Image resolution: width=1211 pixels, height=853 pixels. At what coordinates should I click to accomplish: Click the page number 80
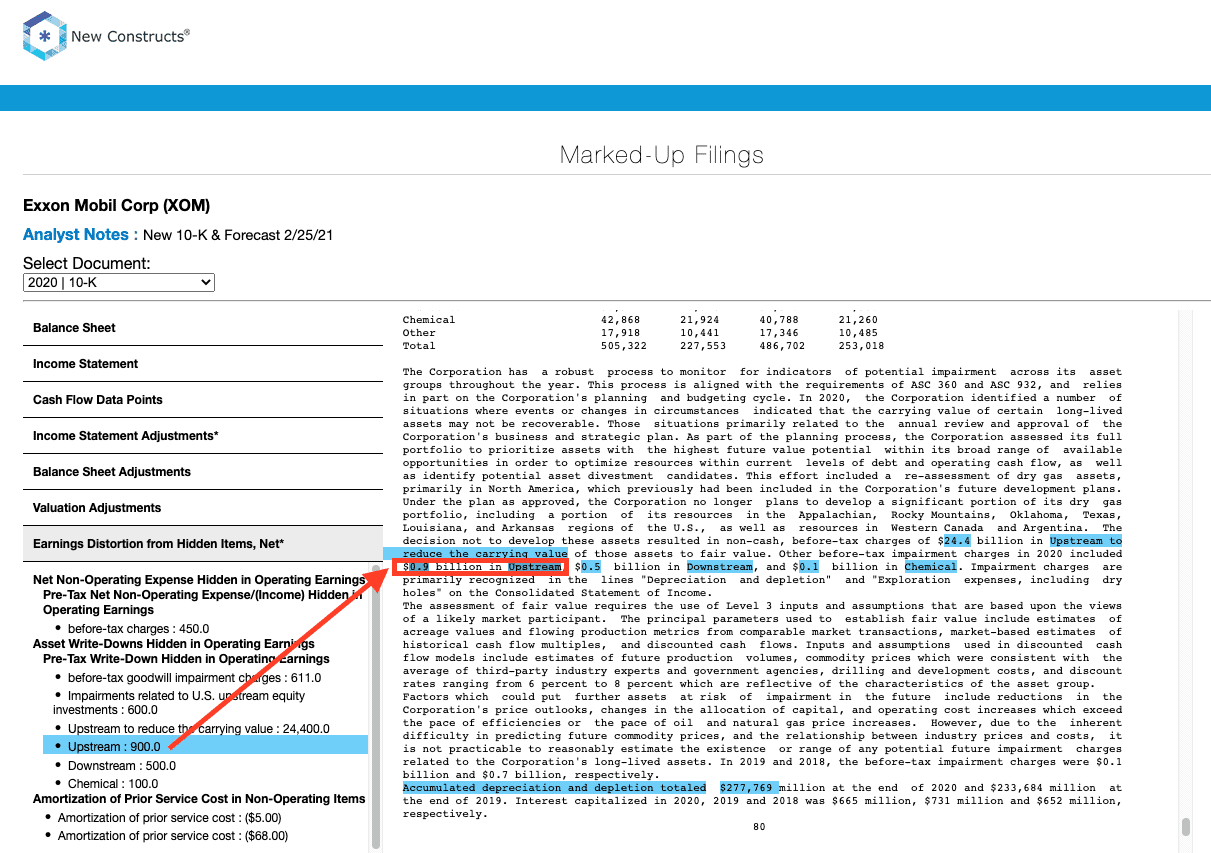759,827
